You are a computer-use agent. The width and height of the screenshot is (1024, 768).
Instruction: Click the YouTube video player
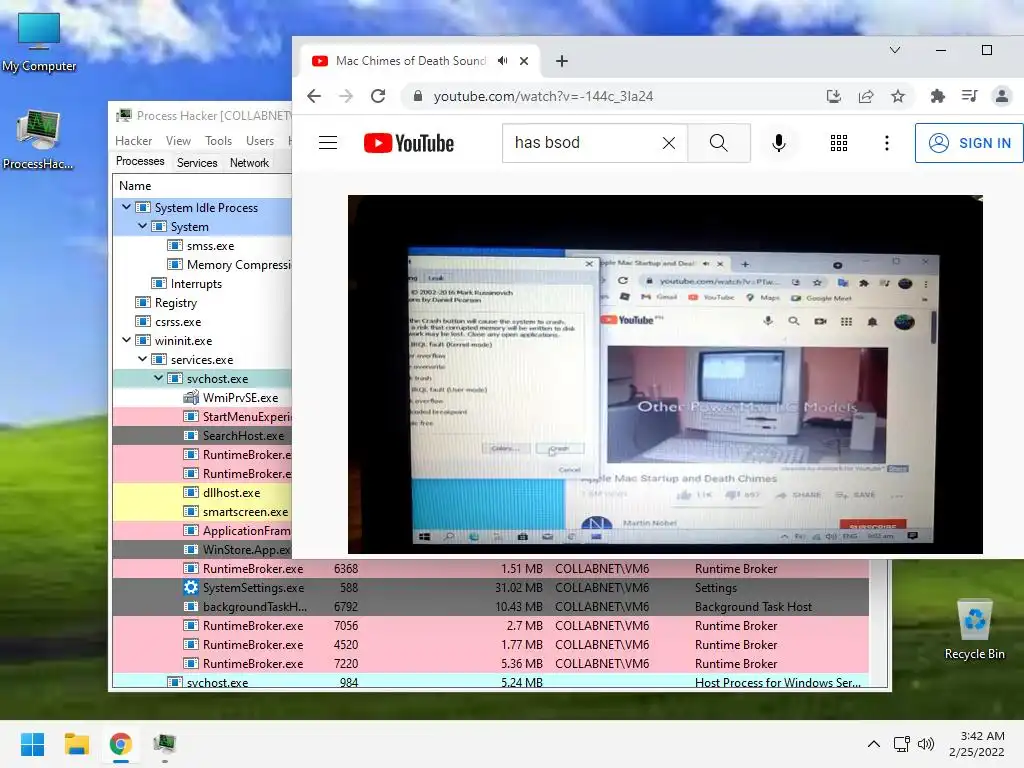click(x=665, y=374)
